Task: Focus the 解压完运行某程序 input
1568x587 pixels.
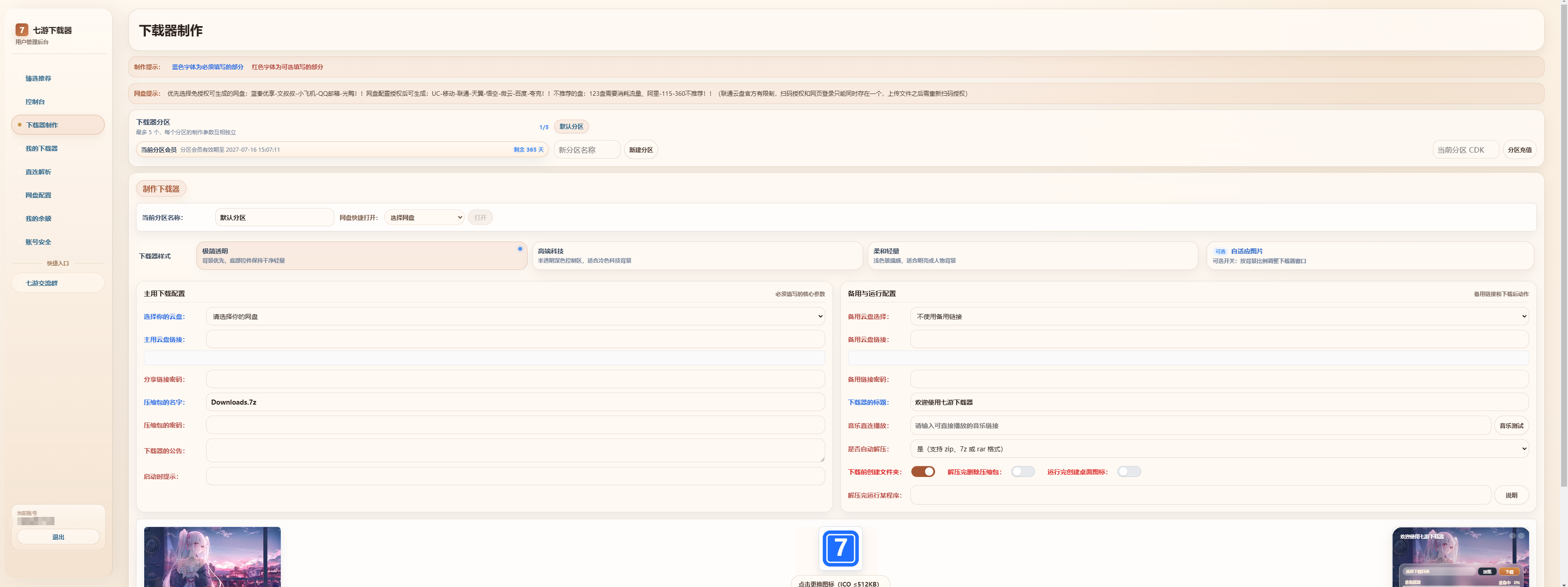Action: pyautogui.click(x=1200, y=495)
